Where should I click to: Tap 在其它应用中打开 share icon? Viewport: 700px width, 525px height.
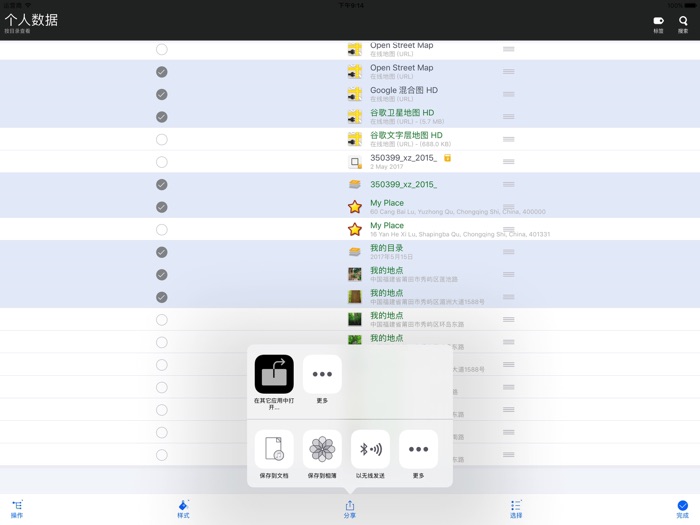point(274,375)
